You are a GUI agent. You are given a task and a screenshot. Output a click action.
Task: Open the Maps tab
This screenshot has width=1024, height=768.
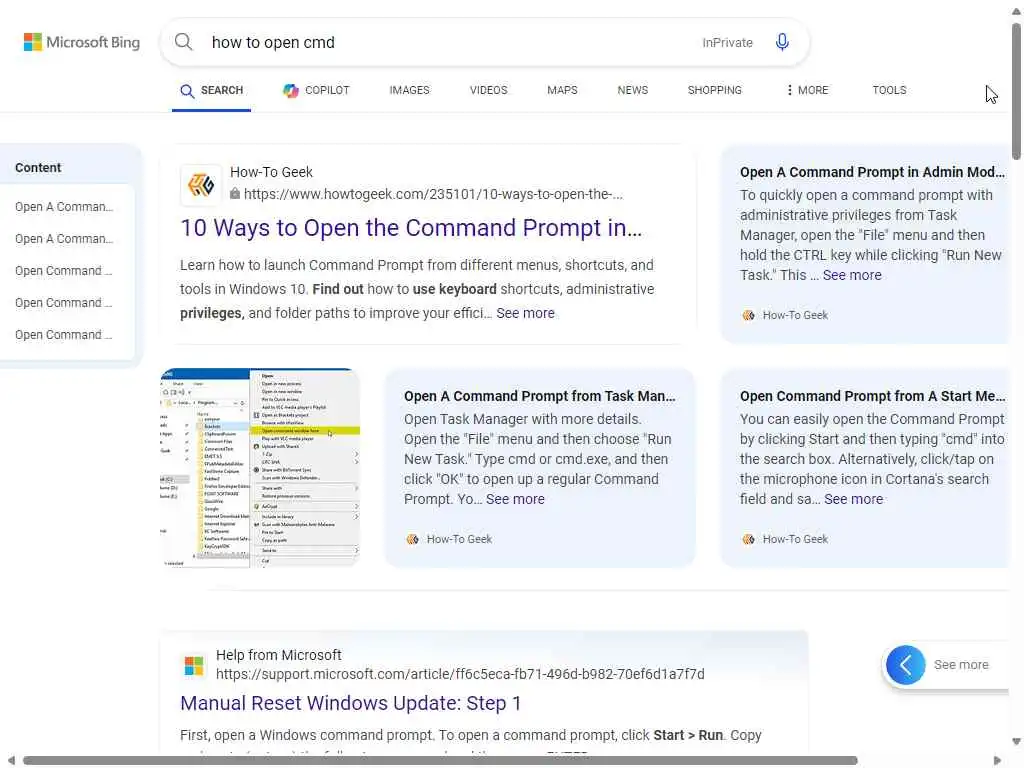click(562, 90)
